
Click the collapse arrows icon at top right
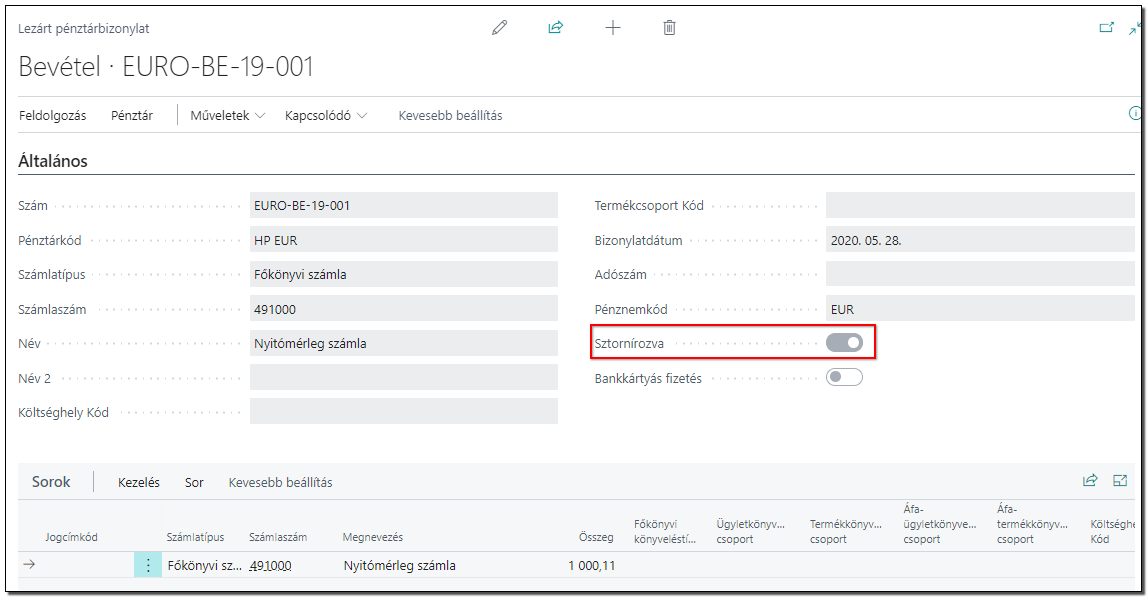pyautogui.click(x=1135, y=28)
